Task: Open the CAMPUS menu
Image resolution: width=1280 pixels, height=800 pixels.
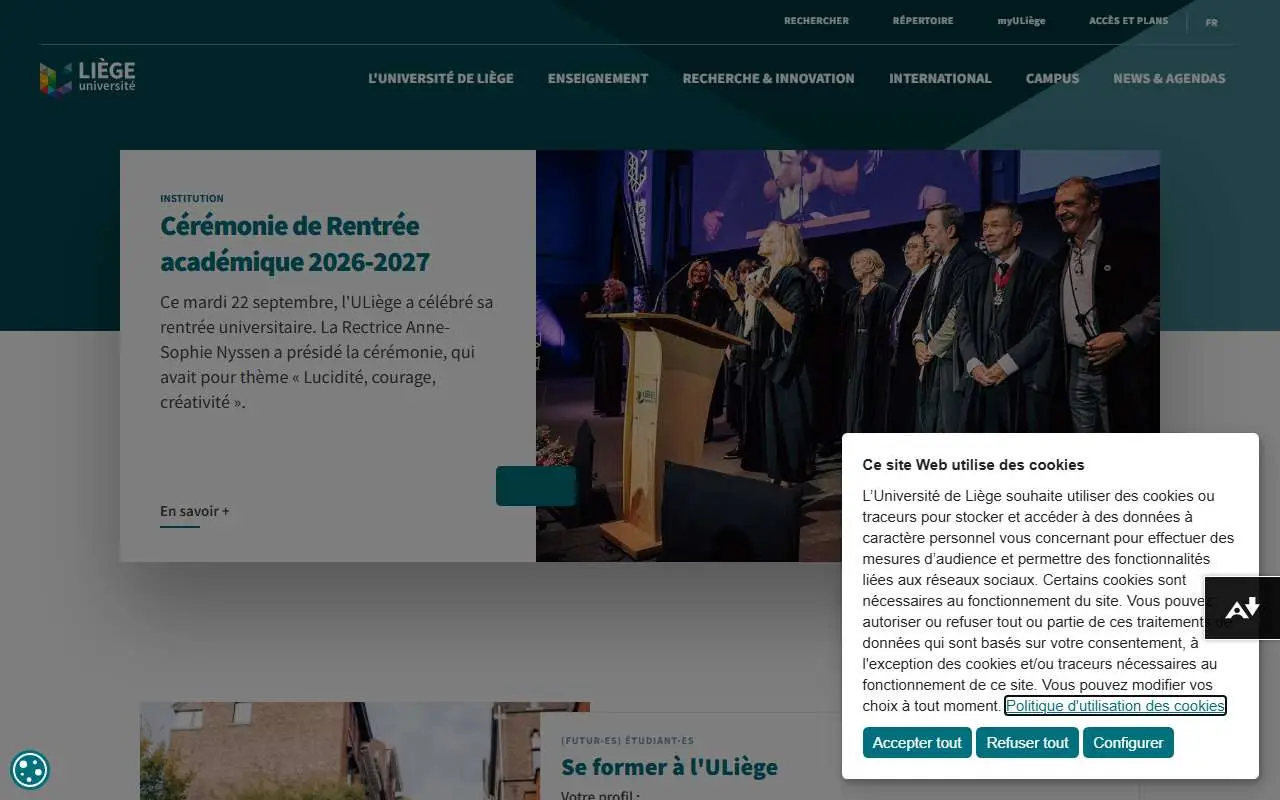Action: 1052,78
